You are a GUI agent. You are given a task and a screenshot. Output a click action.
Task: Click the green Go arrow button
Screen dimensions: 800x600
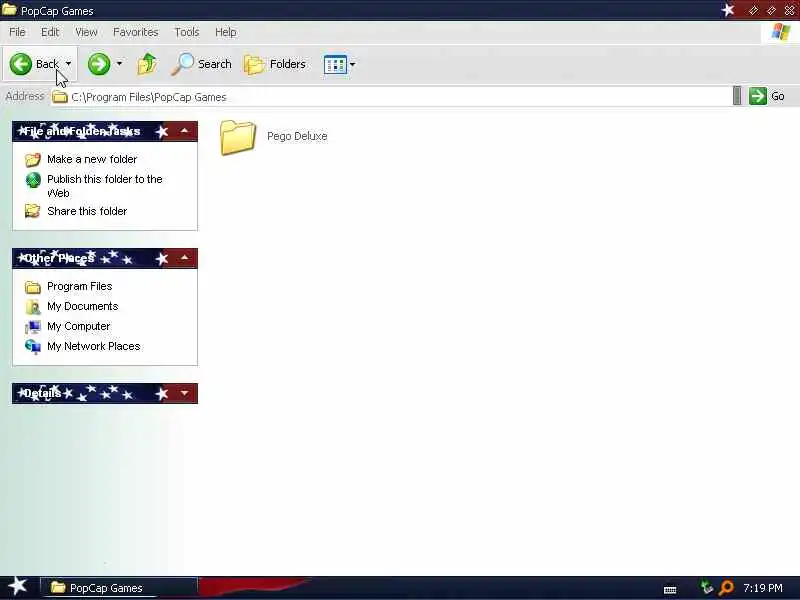[x=758, y=96]
